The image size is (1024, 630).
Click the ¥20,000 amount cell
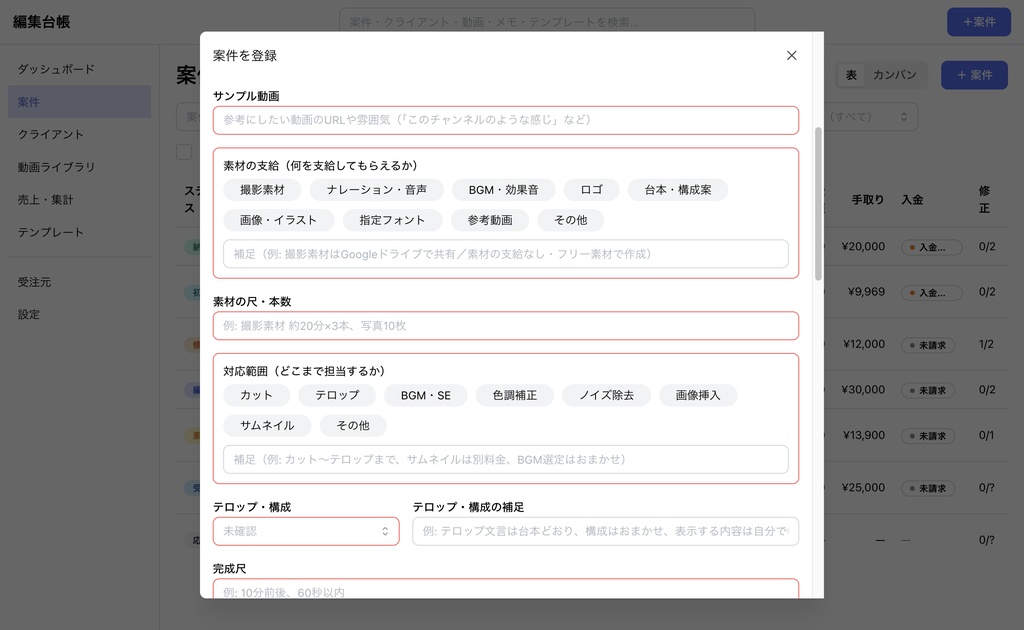click(863, 247)
